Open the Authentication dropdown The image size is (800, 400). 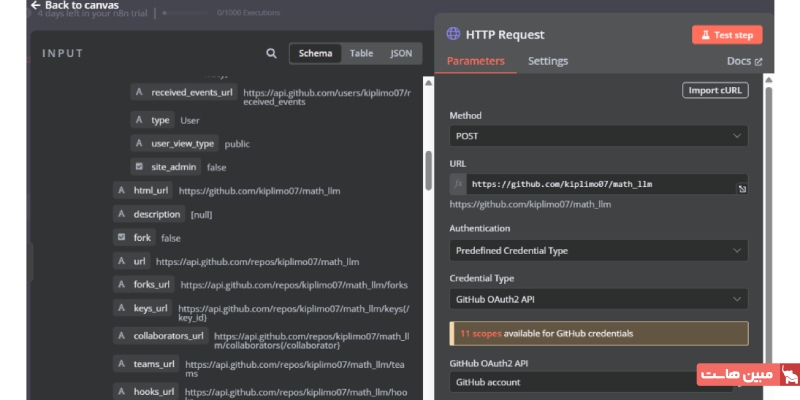point(598,251)
